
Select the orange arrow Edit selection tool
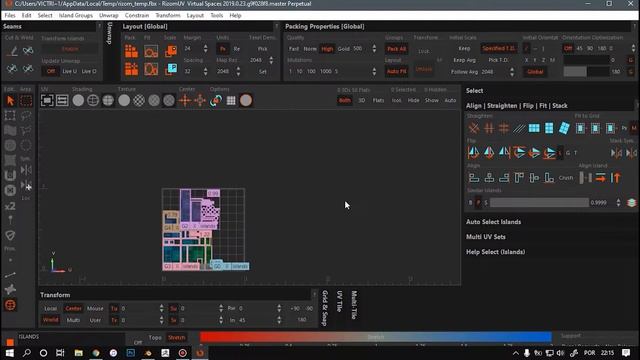10,100
